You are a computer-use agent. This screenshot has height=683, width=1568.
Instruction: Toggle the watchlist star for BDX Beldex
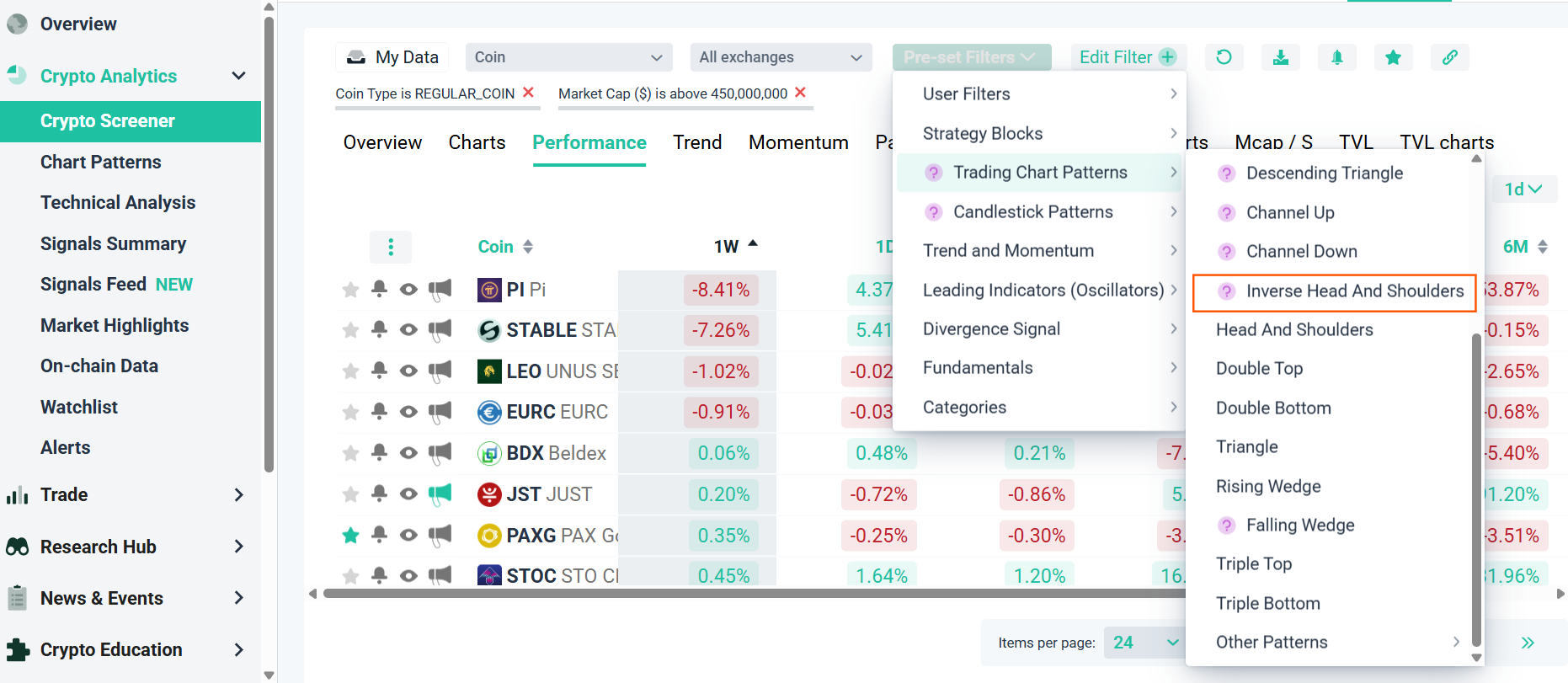pos(350,453)
